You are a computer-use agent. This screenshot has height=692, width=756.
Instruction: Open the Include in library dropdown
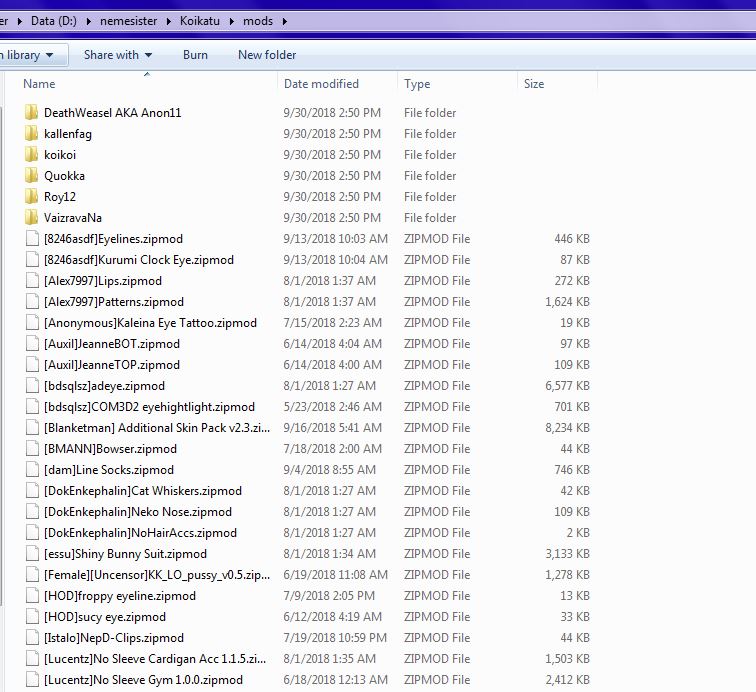32,55
